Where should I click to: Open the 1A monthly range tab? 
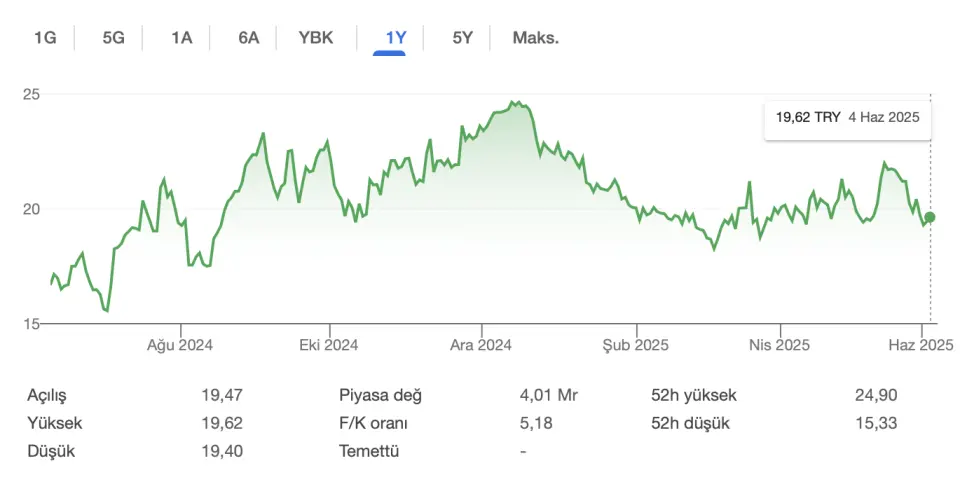(x=181, y=38)
